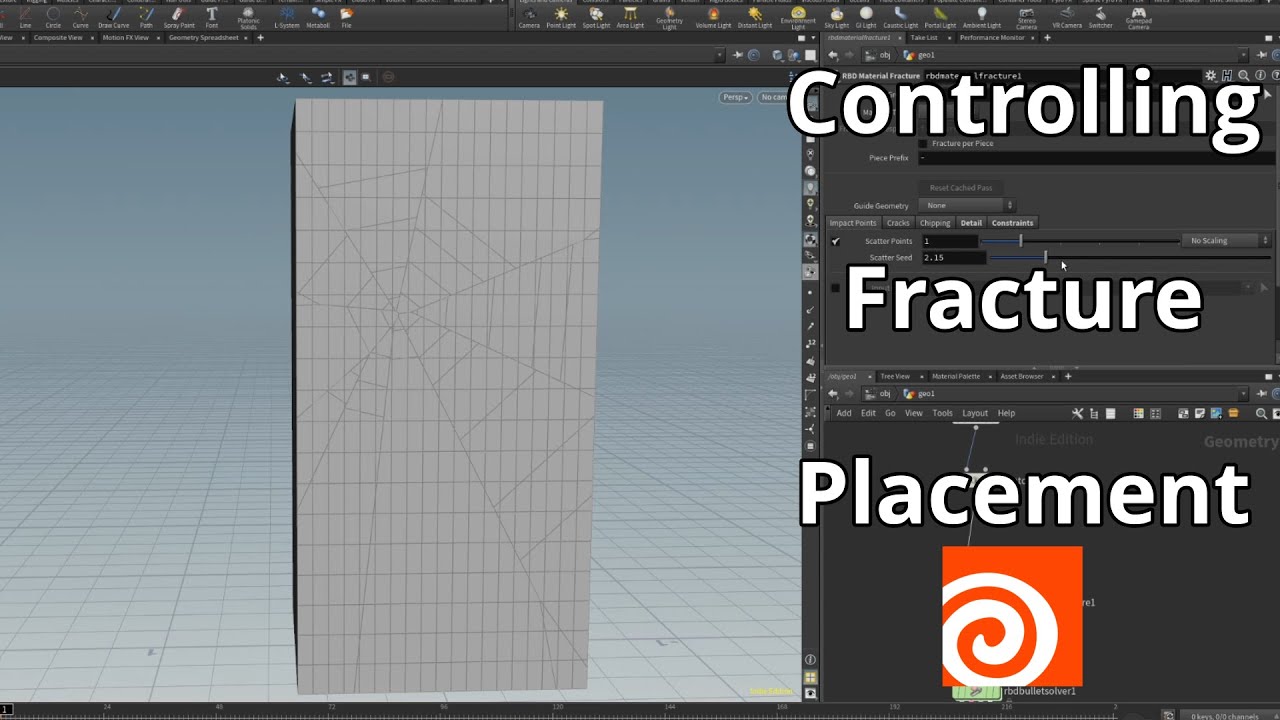Viewport: 1280px width, 720px height.
Task: Select the Spray Paint shelf tool
Action: [179, 17]
